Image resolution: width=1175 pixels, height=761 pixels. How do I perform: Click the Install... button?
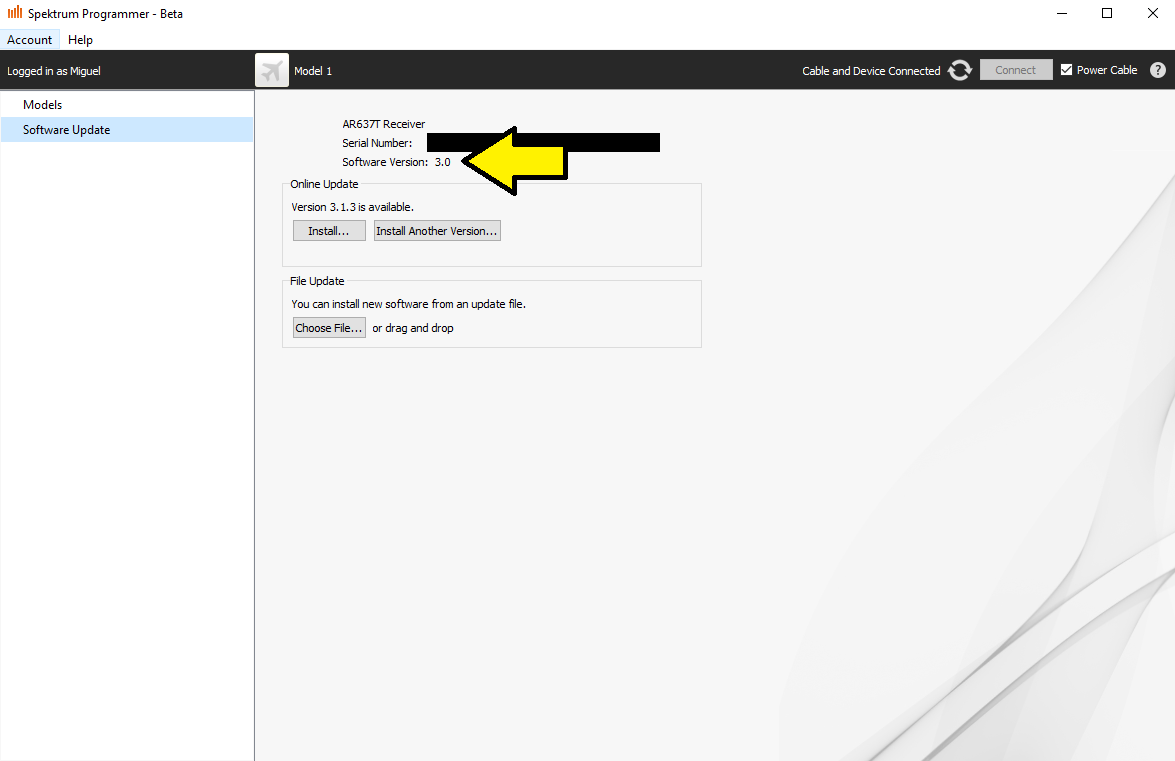329,231
